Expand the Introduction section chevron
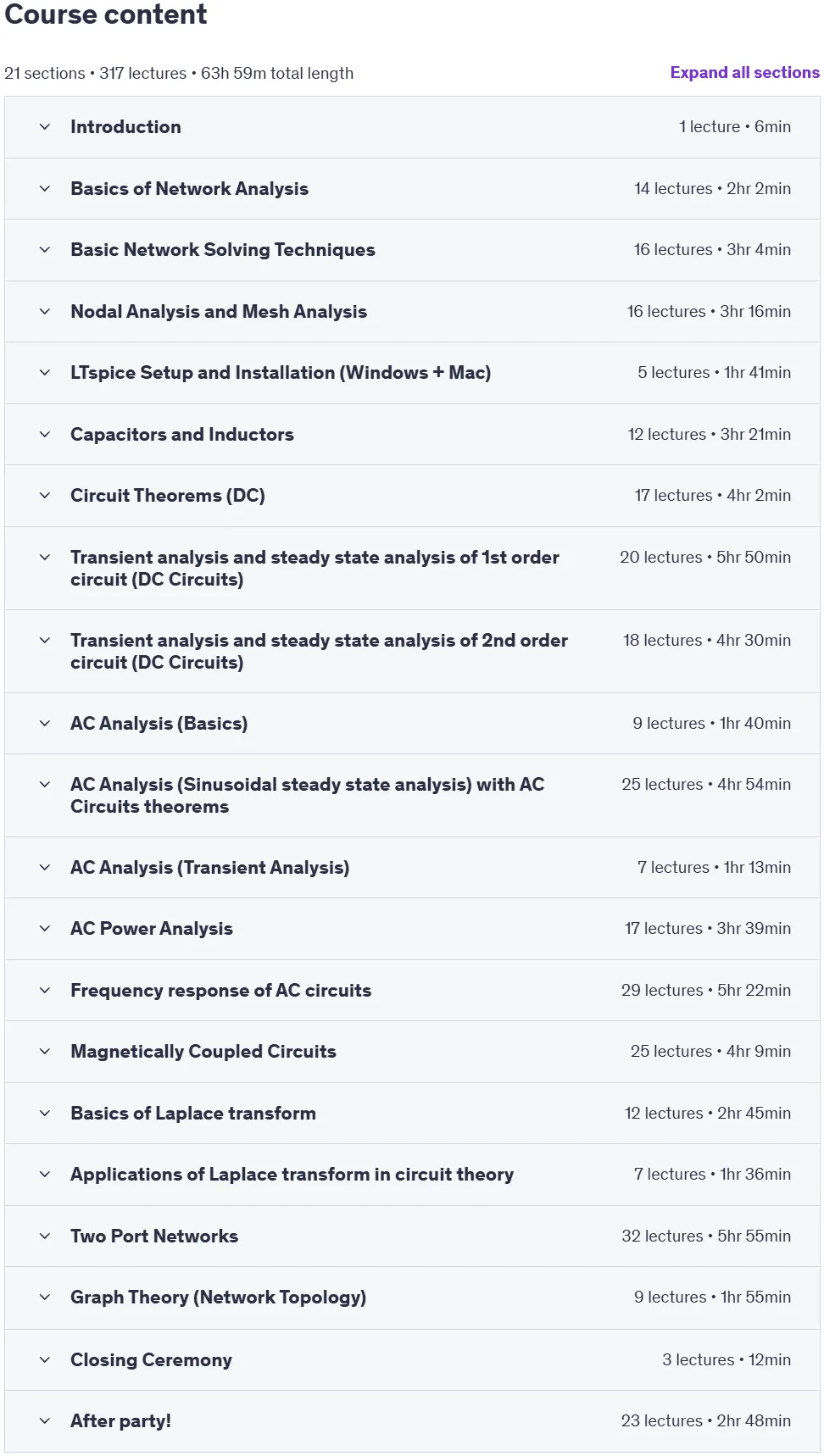 [45, 127]
